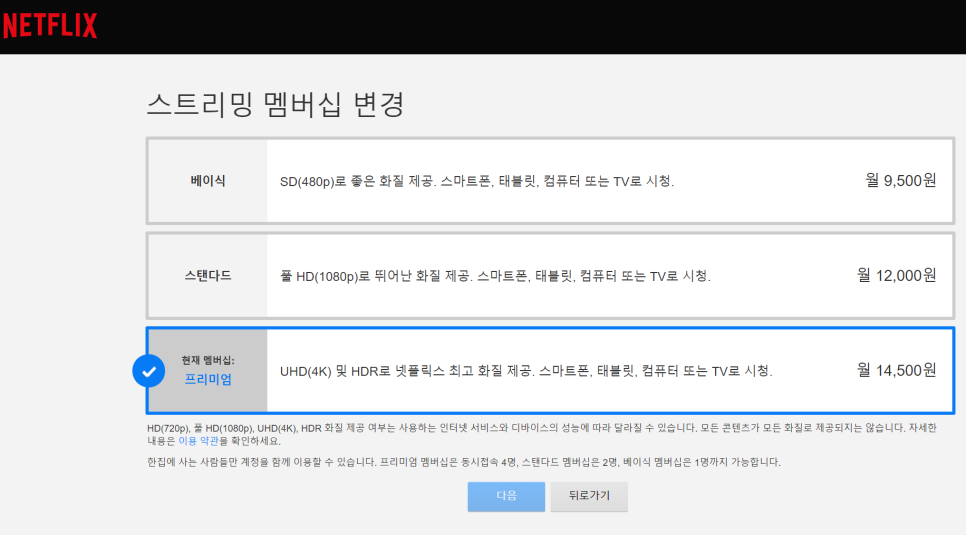Click the UHD(4K) 및 HDR plan description
Viewport: 966px width, 535px height.
coord(526,371)
